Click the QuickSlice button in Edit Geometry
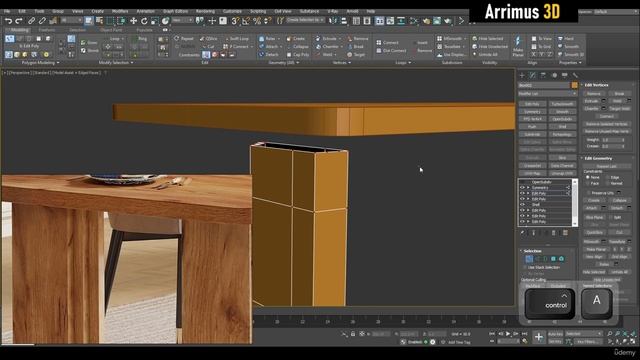This screenshot has height=360, width=640. click(x=594, y=232)
